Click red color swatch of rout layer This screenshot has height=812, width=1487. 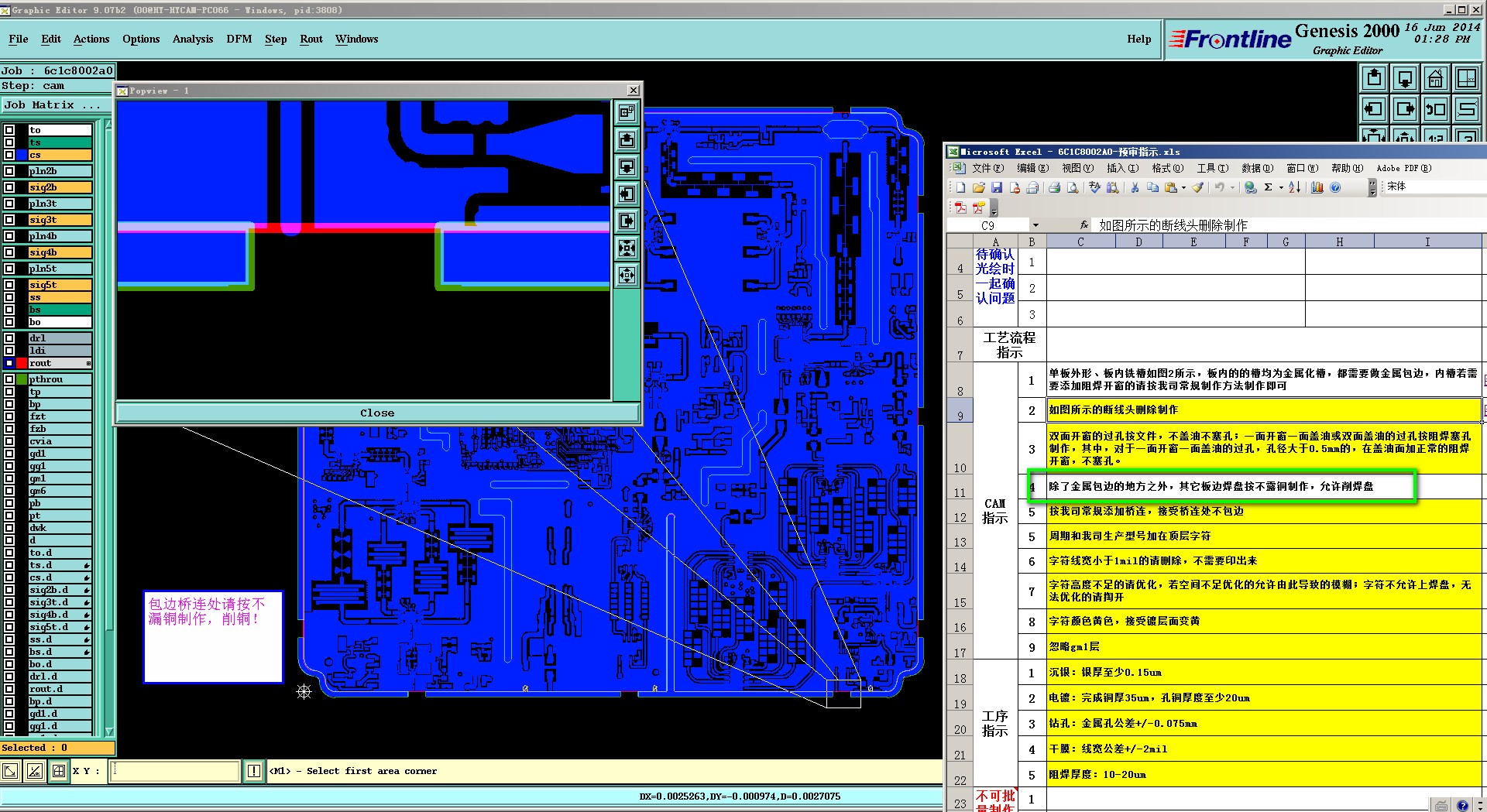tap(22, 363)
